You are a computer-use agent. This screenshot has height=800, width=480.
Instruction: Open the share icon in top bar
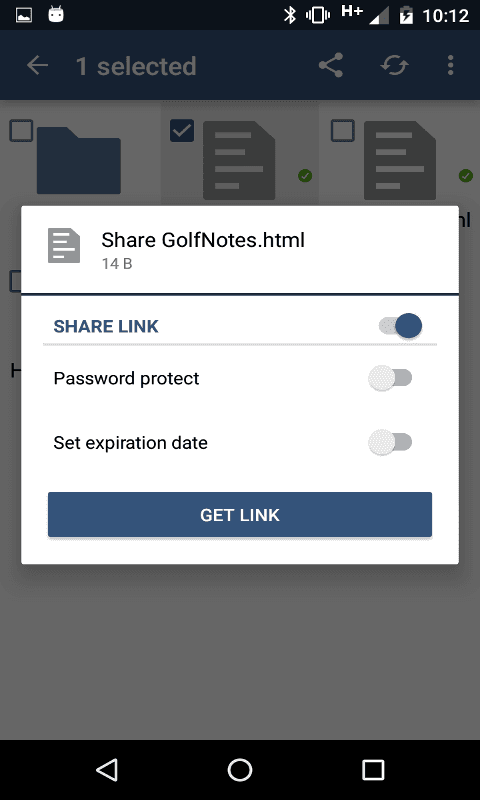(x=331, y=65)
